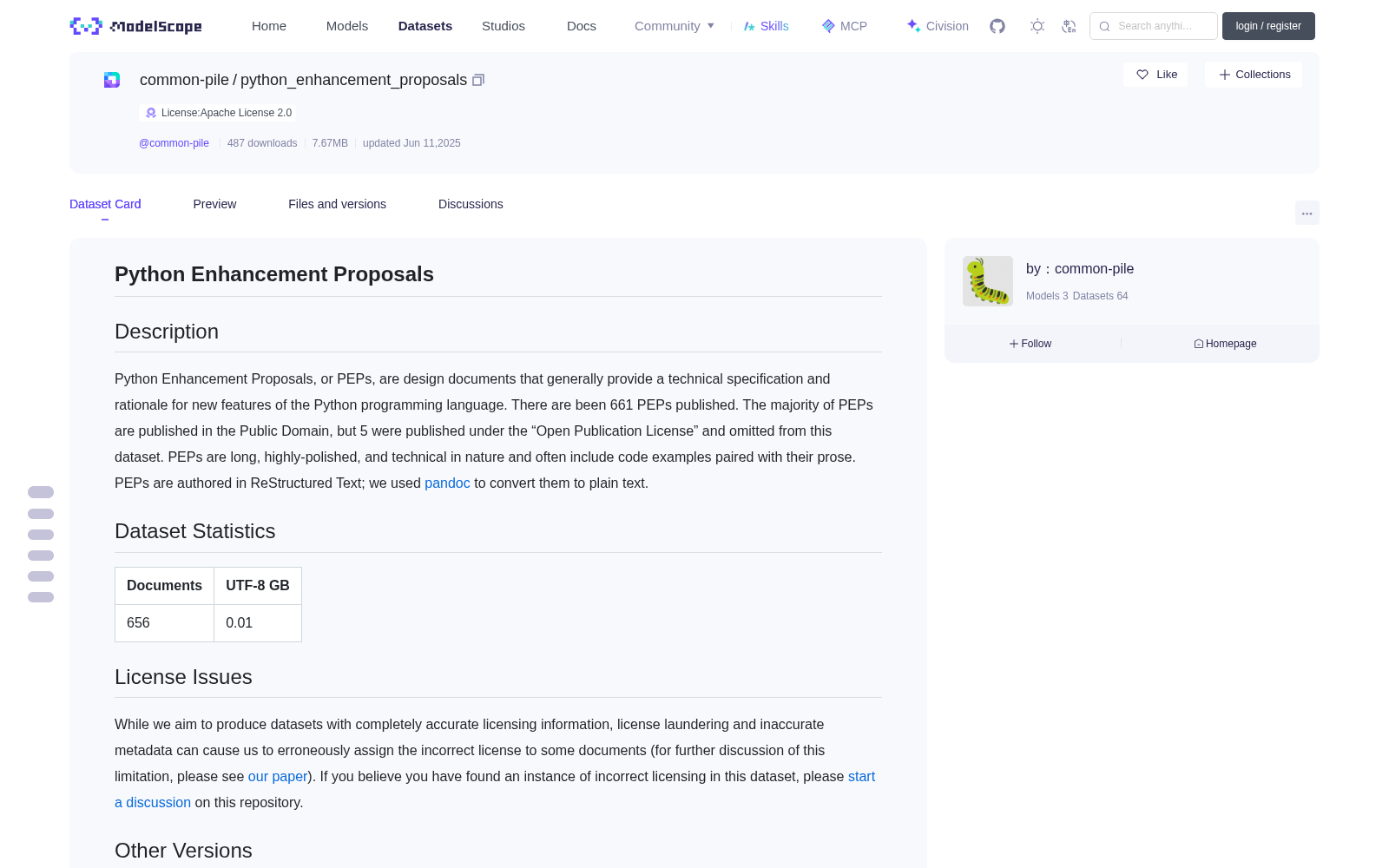
Task: Click the 'Datasets 64' count text
Action: tap(1101, 296)
